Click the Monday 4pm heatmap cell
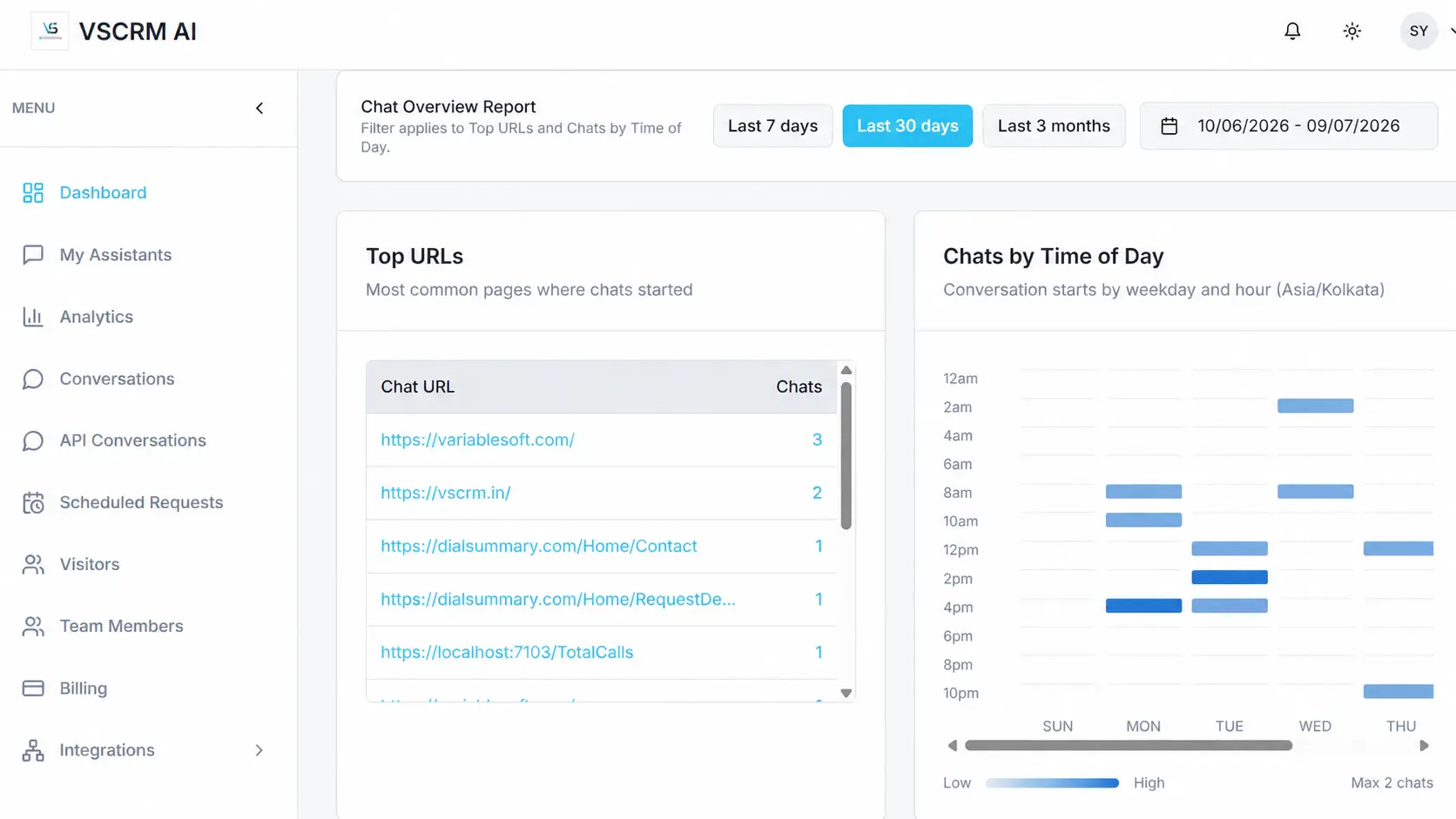 click(1143, 606)
